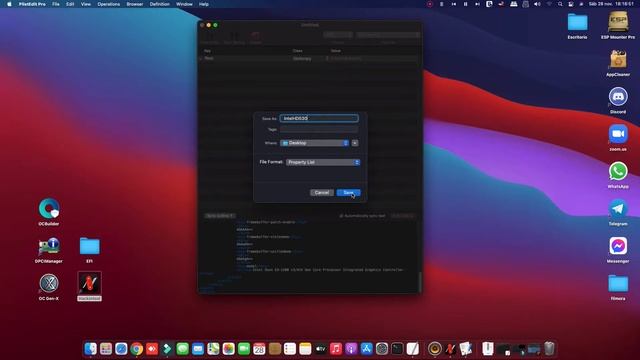The height and width of the screenshot is (360, 640).
Task: Click the Tags input field
Action: click(319, 129)
